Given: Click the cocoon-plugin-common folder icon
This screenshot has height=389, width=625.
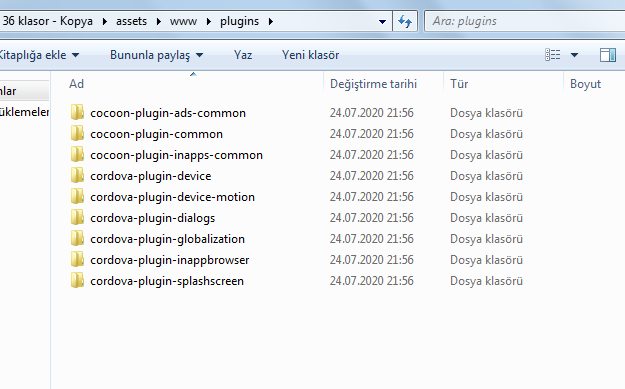Looking at the screenshot, I should pyautogui.click(x=77, y=134).
